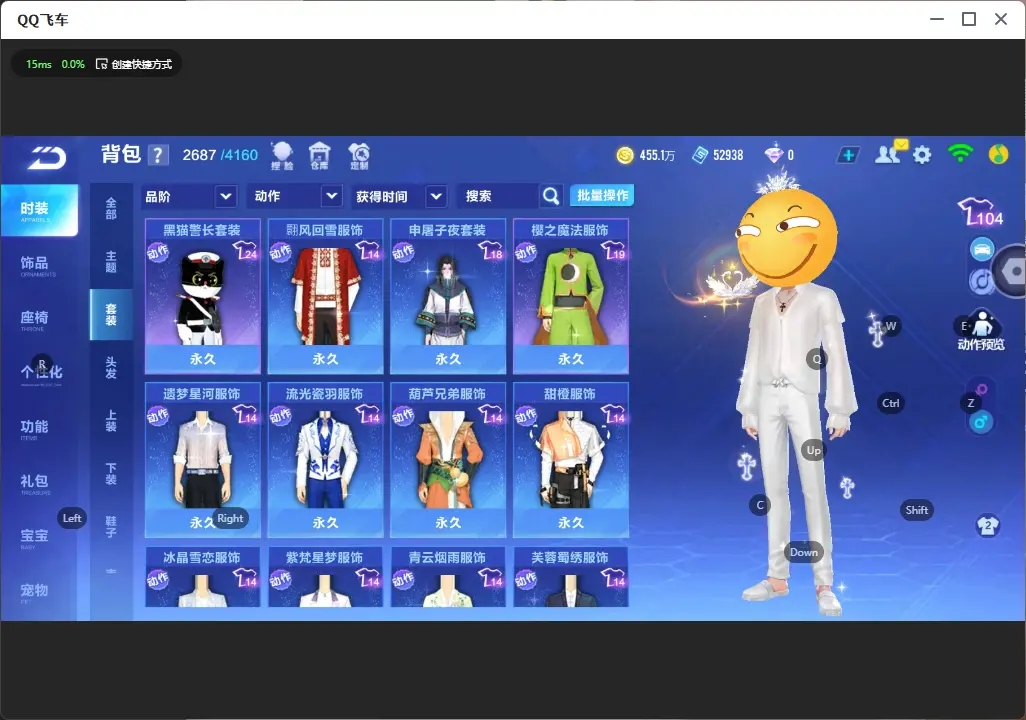This screenshot has height=720, width=1026.
Task: Click the gray hexagon floating button
Action: click(1011, 271)
